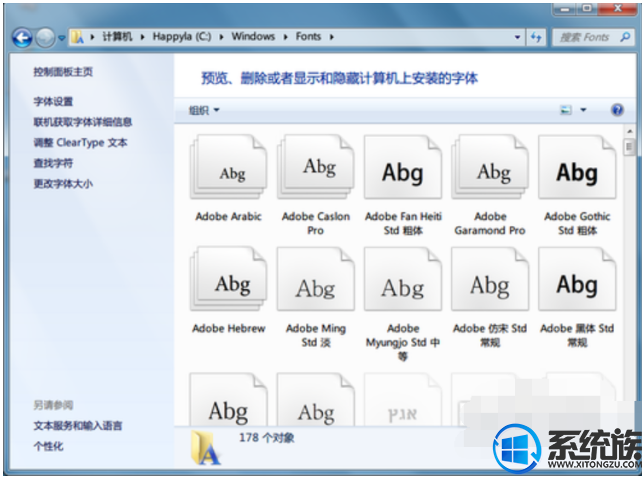Screen dimensions: 642x477
Task: Open the view options dropdown arrow
Action: 583,110
